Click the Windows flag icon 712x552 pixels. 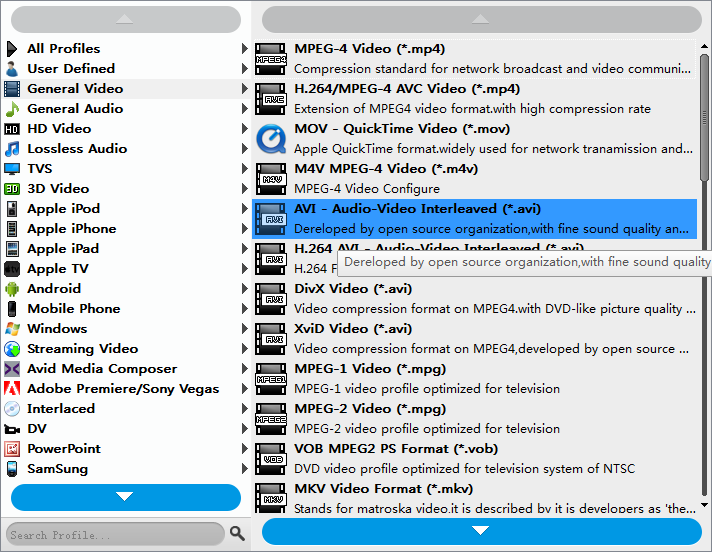click(12, 329)
